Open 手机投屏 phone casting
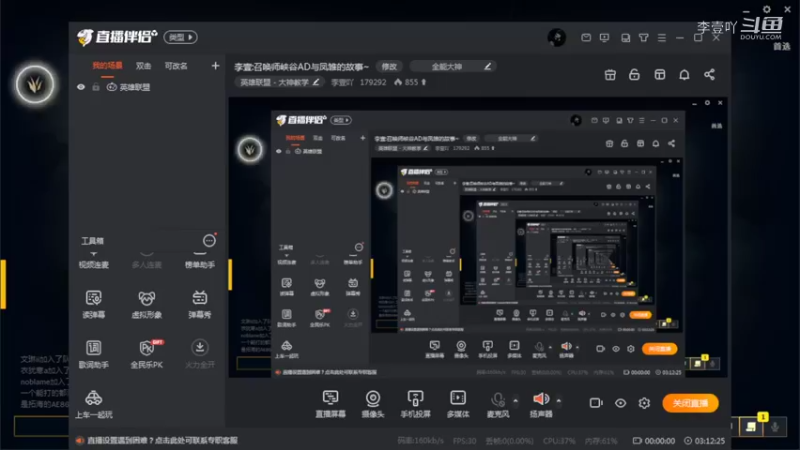 pyautogui.click(x=415, y=404)
